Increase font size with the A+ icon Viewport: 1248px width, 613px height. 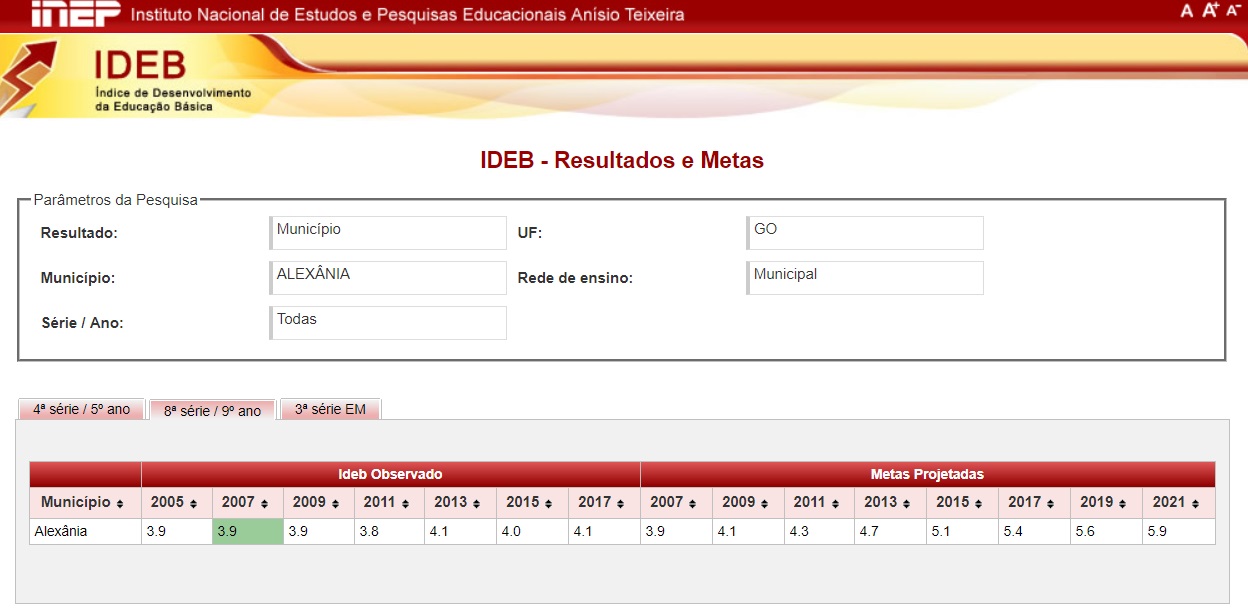pos(1210,10)
